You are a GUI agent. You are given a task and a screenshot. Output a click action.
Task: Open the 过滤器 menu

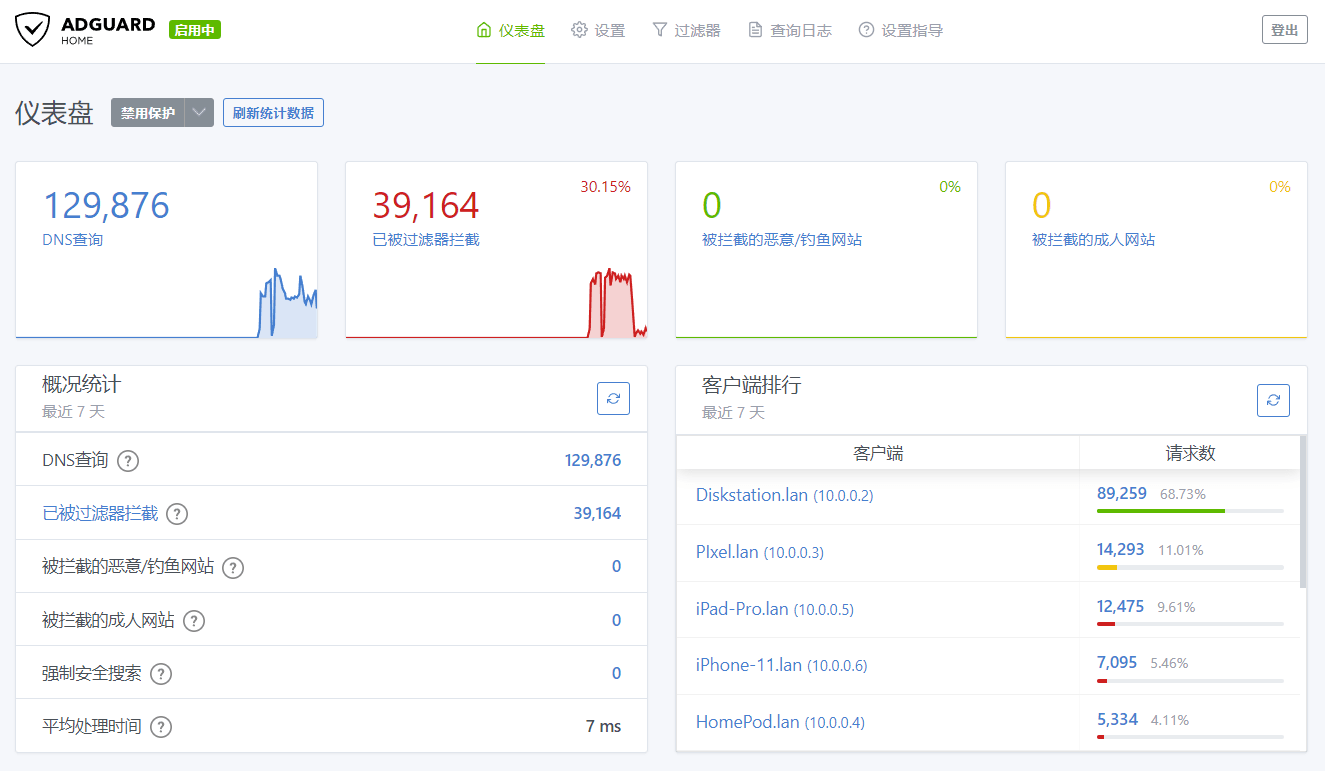pyautogui.click(x=686, y=31)
